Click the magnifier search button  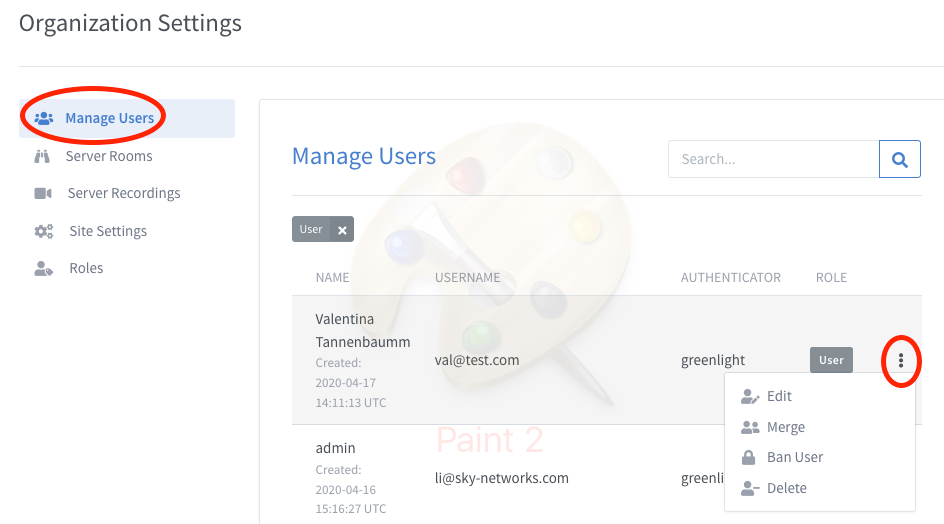click(x=899, y=159)
